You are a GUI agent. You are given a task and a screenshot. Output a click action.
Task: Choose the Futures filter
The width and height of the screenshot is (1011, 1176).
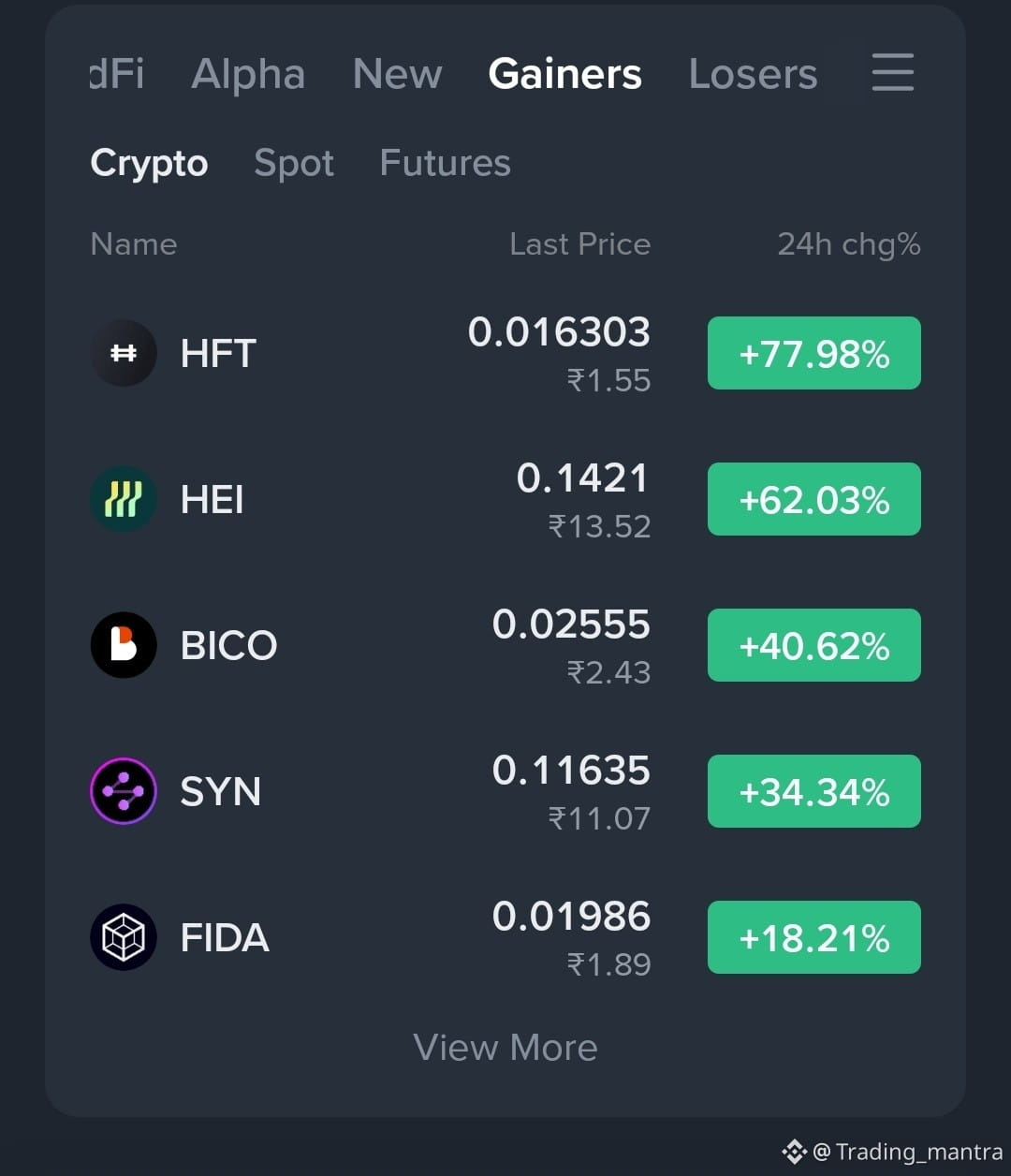coord(445,163)
